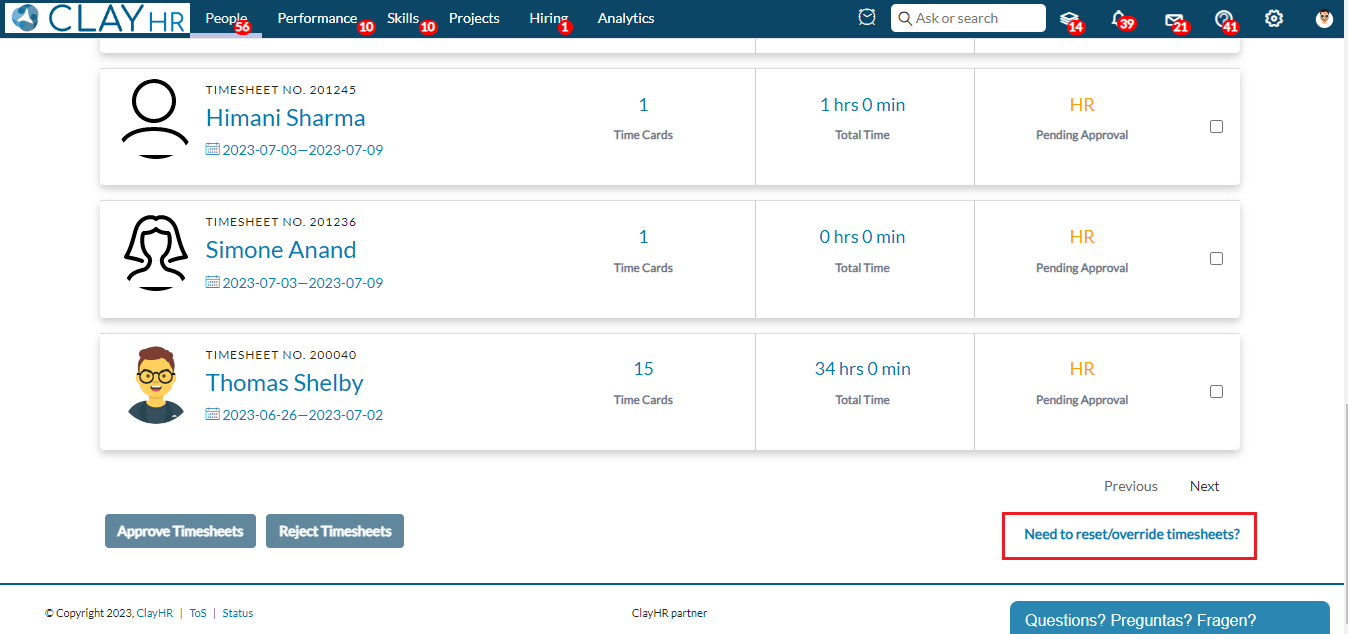
Task: Go to the Previous page
Action: 1131,486
